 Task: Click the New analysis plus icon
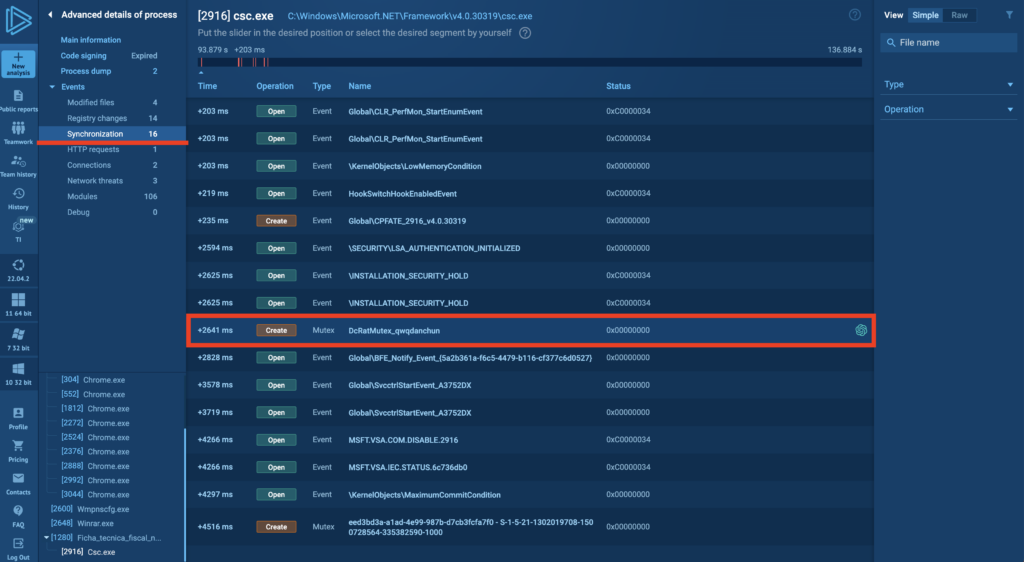(18, 59)
